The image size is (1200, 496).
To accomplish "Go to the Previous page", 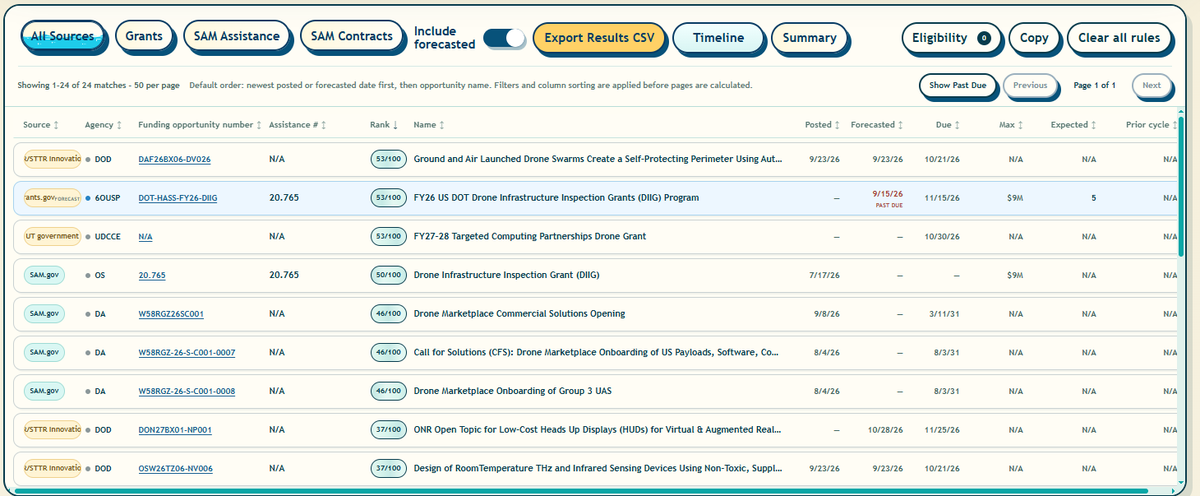I will 1029,86.
